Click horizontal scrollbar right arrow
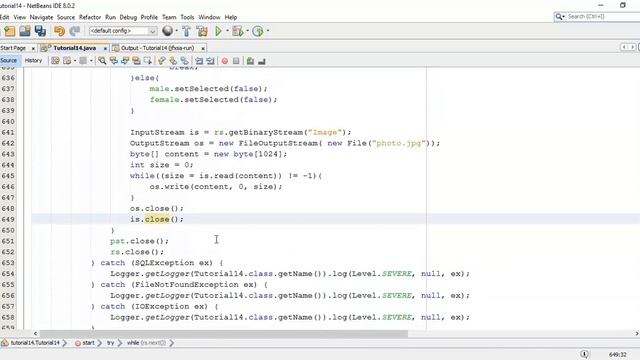640x360 pixels. (636, 333)
